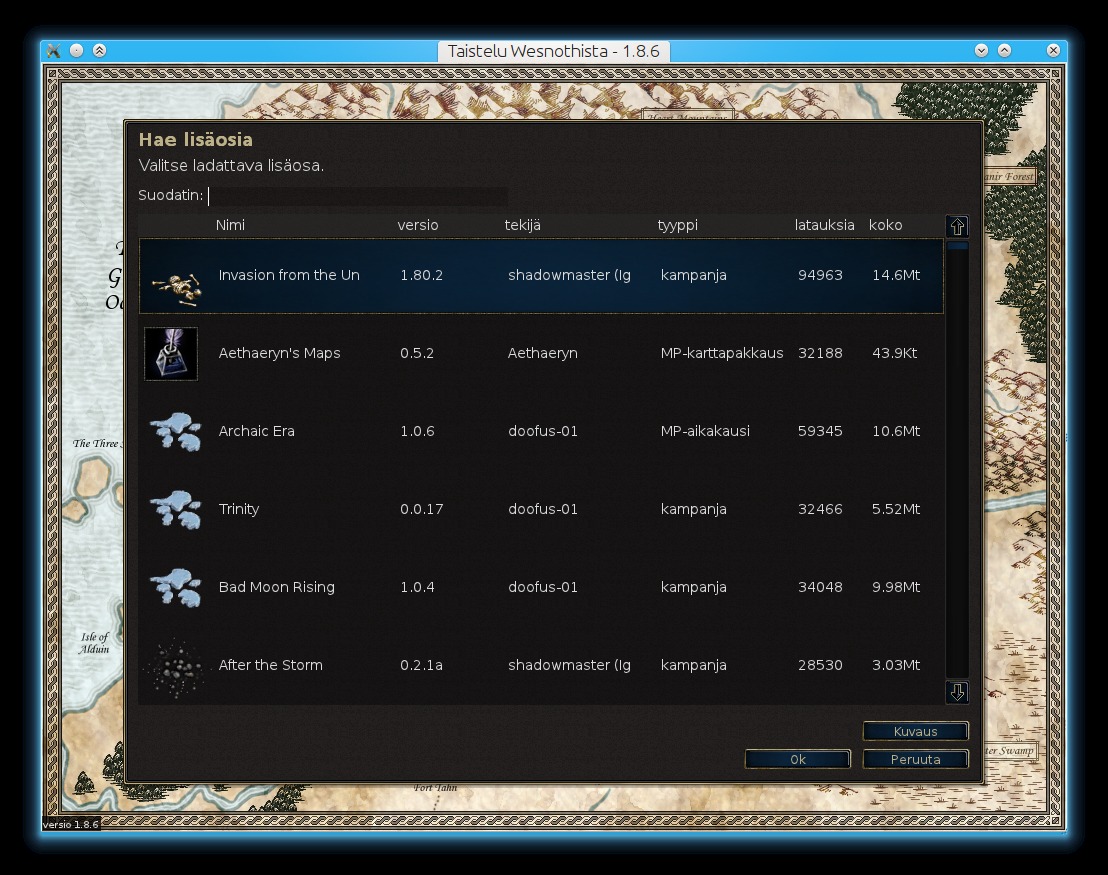Click the Archaic Era add-on icon

175,431
